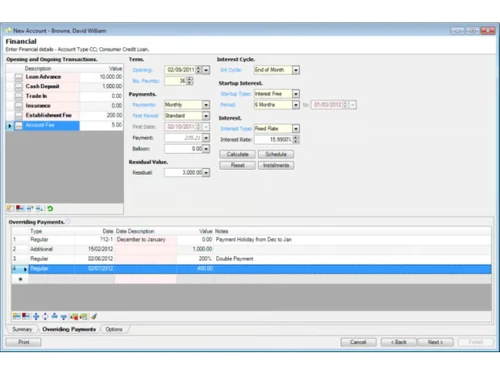Open the Int Cycle End of Month dropdown

point(296,70)
